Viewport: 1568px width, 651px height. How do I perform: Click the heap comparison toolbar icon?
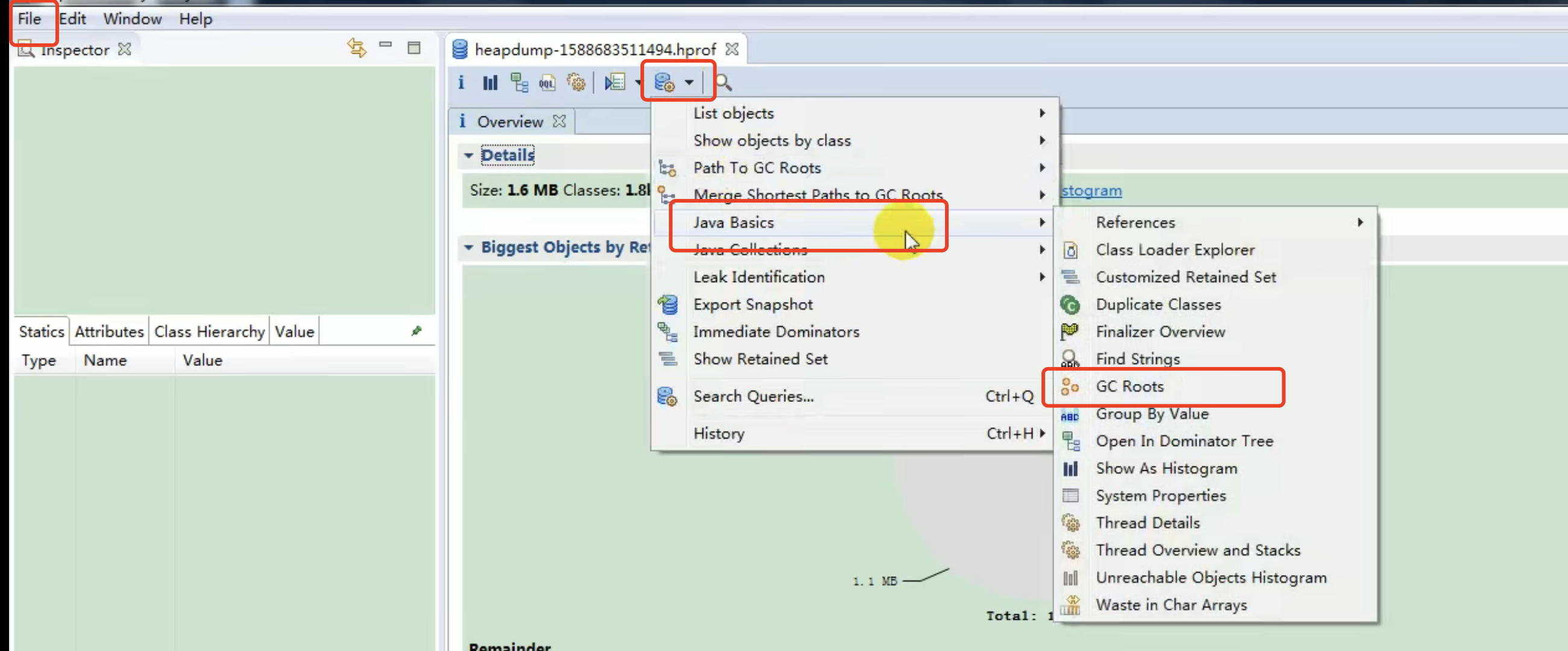coord(490,83)
